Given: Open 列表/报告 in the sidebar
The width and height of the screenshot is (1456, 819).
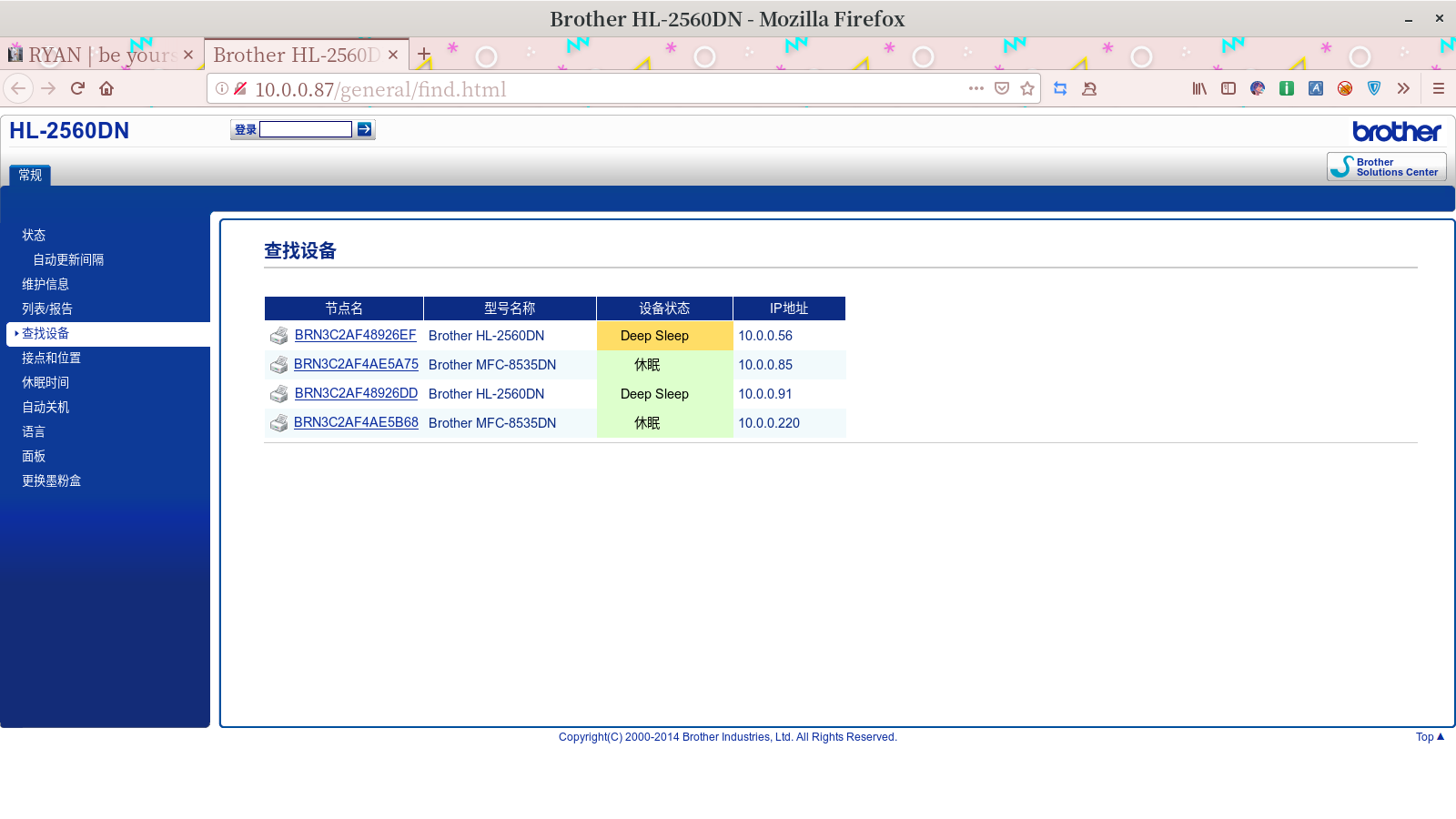Looking at the screenshot, I should pyautogui.click(x=47, y=308).
